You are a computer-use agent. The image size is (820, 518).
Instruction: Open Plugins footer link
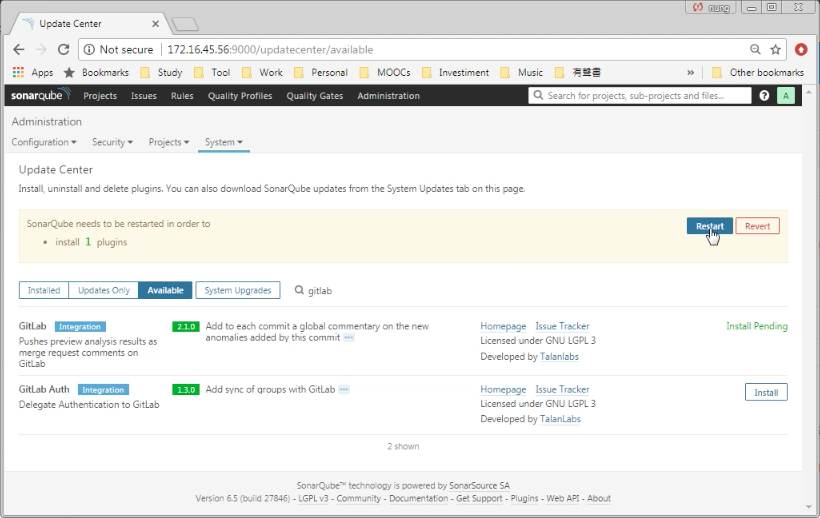[524, 498]
